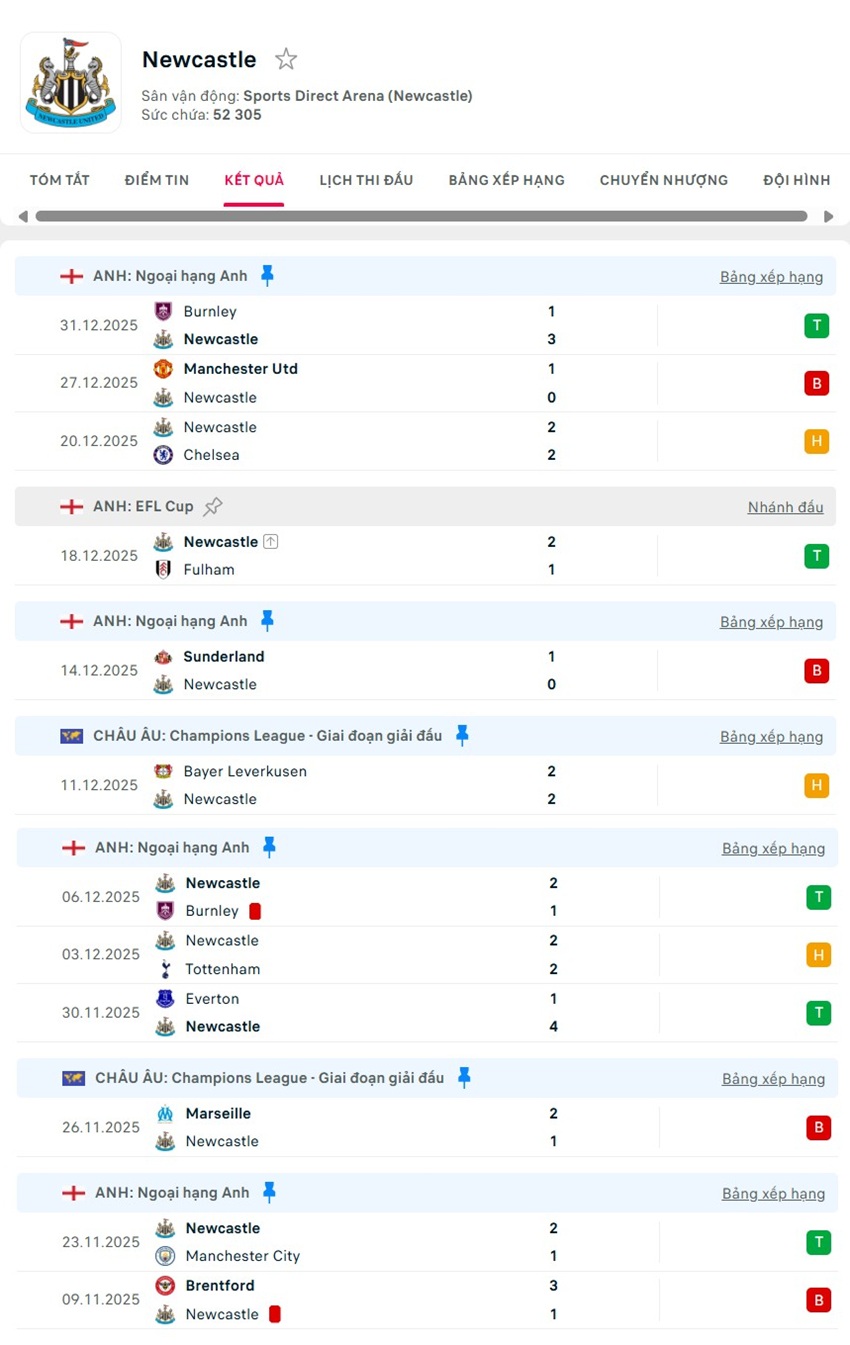Click the England flag beside Ngoại hạng Anh

click(x=71, y=275)
